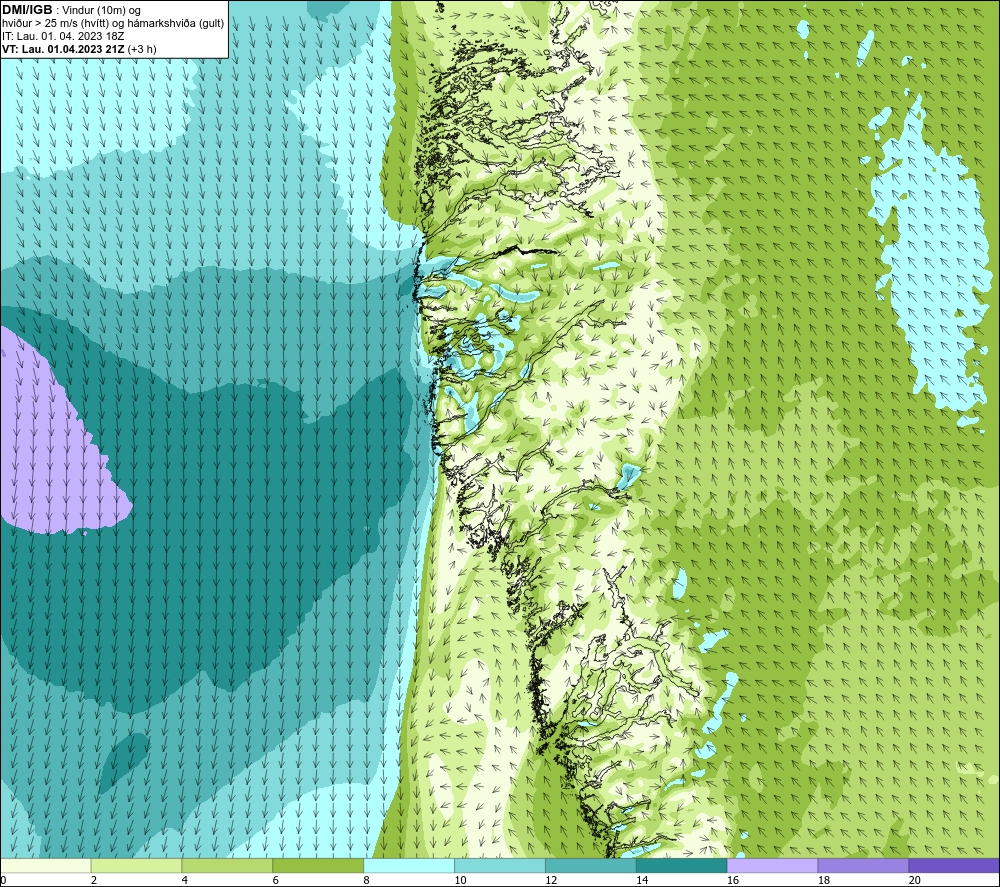Screen dimensions: 1000x887
Task: Click the "VT: Lau. 01.04.2023 21Z (+3 h)" line
Action: click(79, 49)
